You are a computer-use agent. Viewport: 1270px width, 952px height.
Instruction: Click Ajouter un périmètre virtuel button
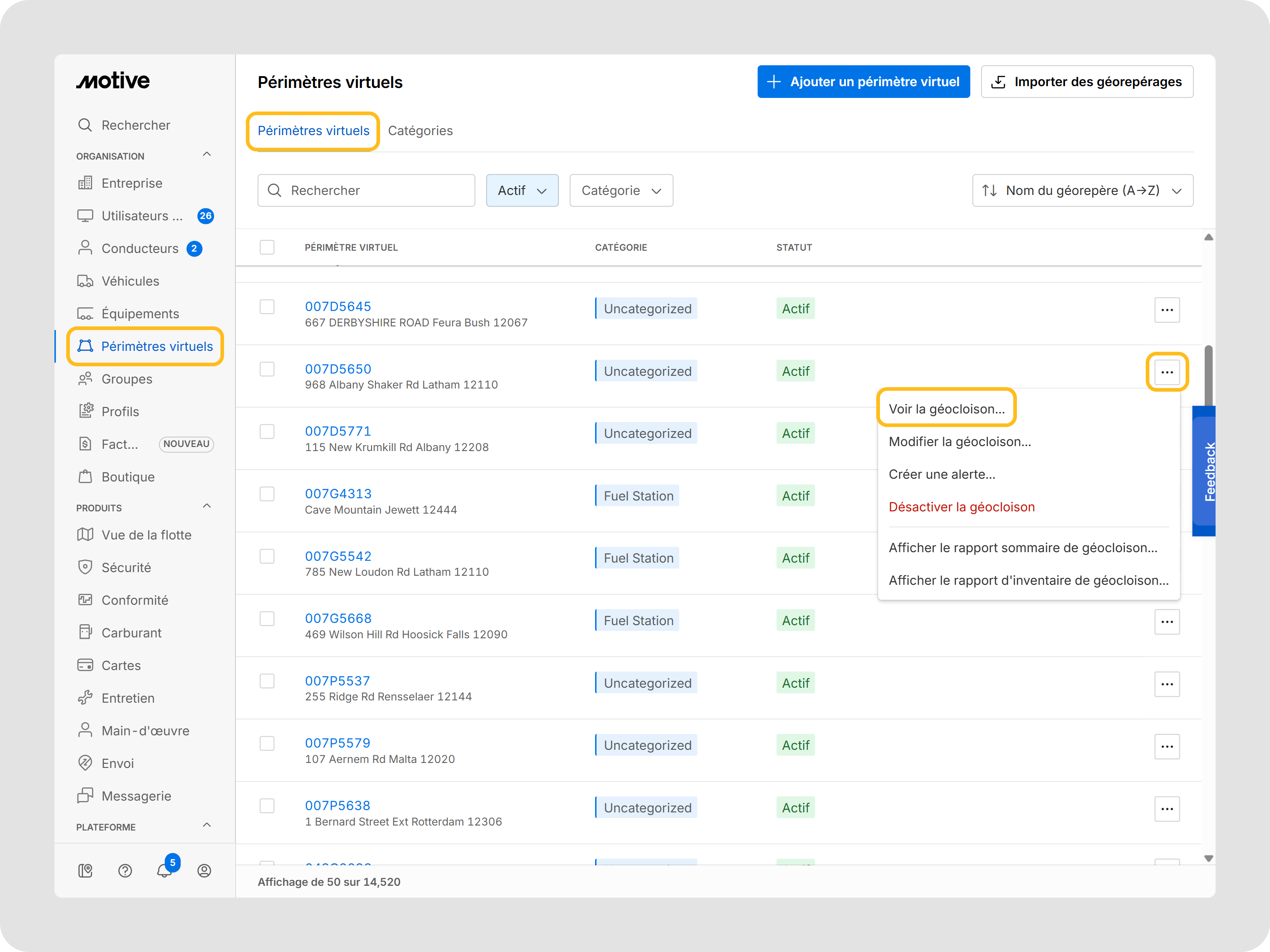click(863, 82)
